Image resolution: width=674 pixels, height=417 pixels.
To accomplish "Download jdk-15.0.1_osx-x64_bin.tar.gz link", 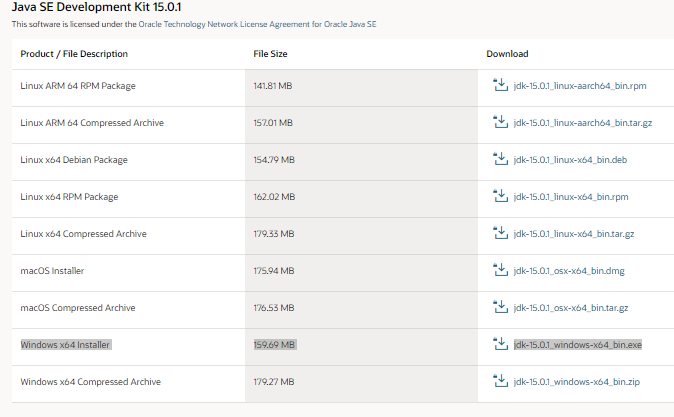I will 571,308.
